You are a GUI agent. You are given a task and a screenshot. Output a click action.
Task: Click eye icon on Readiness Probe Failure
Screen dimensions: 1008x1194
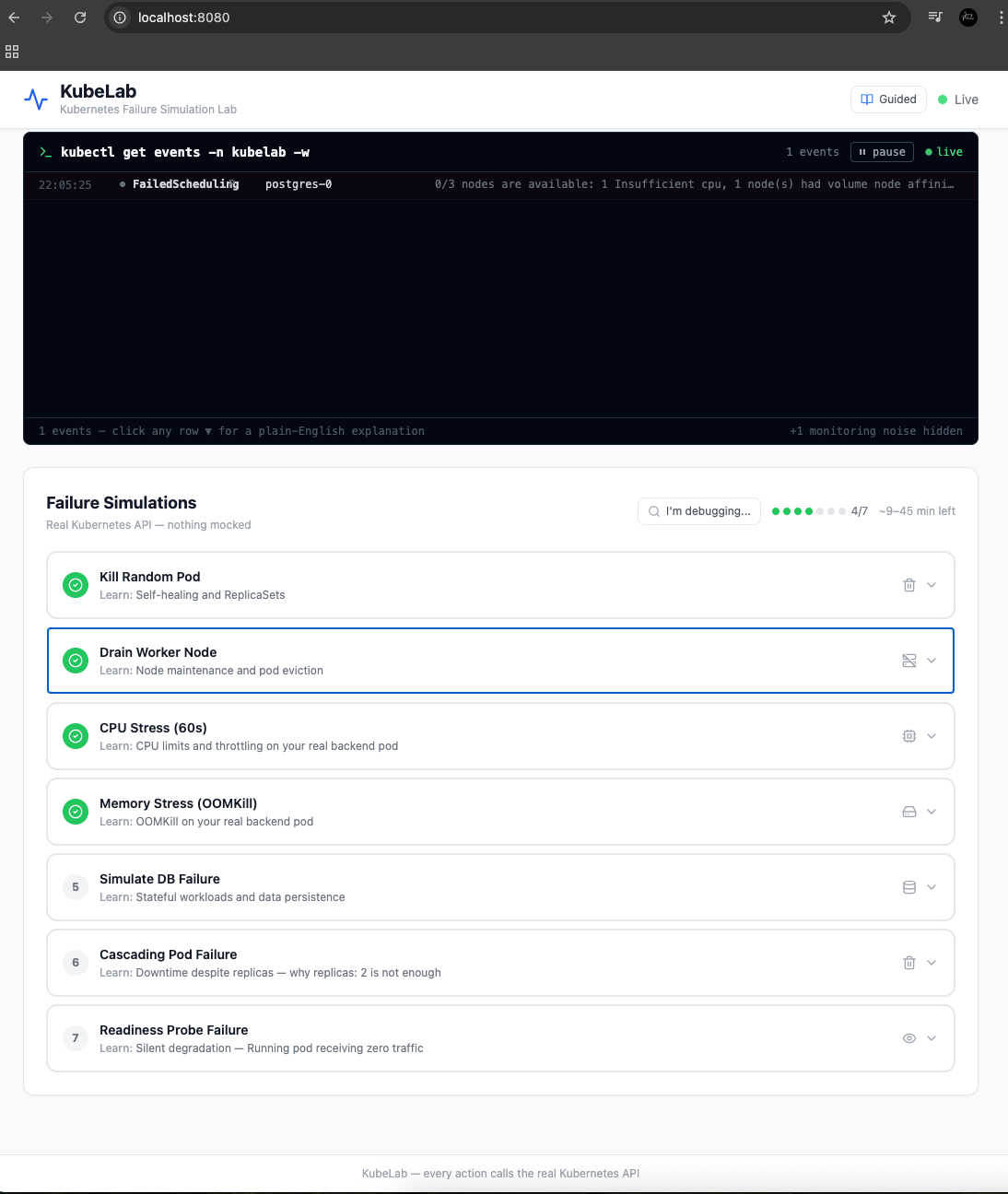click(908, 1038)
